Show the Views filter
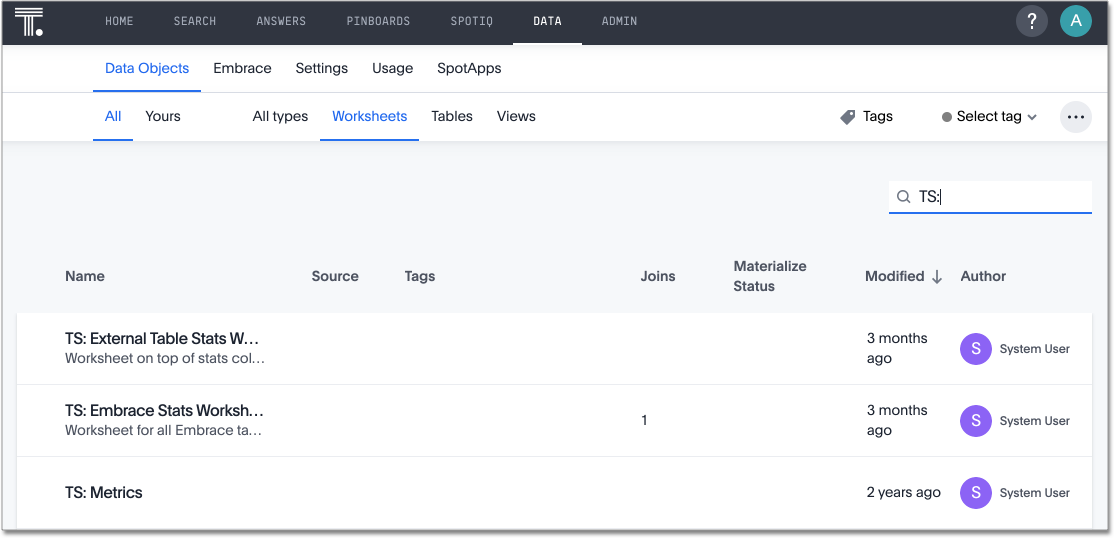Viewport: 1114px width, 538px height. click(x=516, y=116)
